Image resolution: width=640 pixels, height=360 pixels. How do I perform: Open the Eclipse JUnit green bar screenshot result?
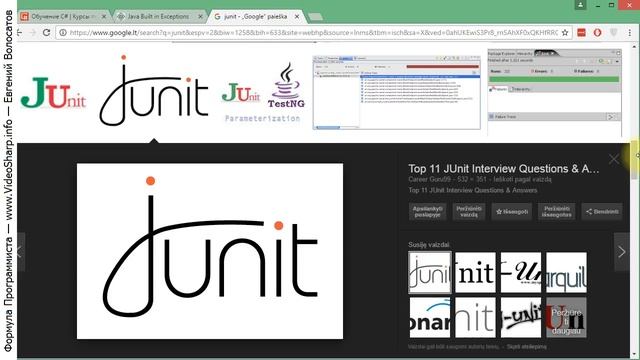tap(554, 93)
